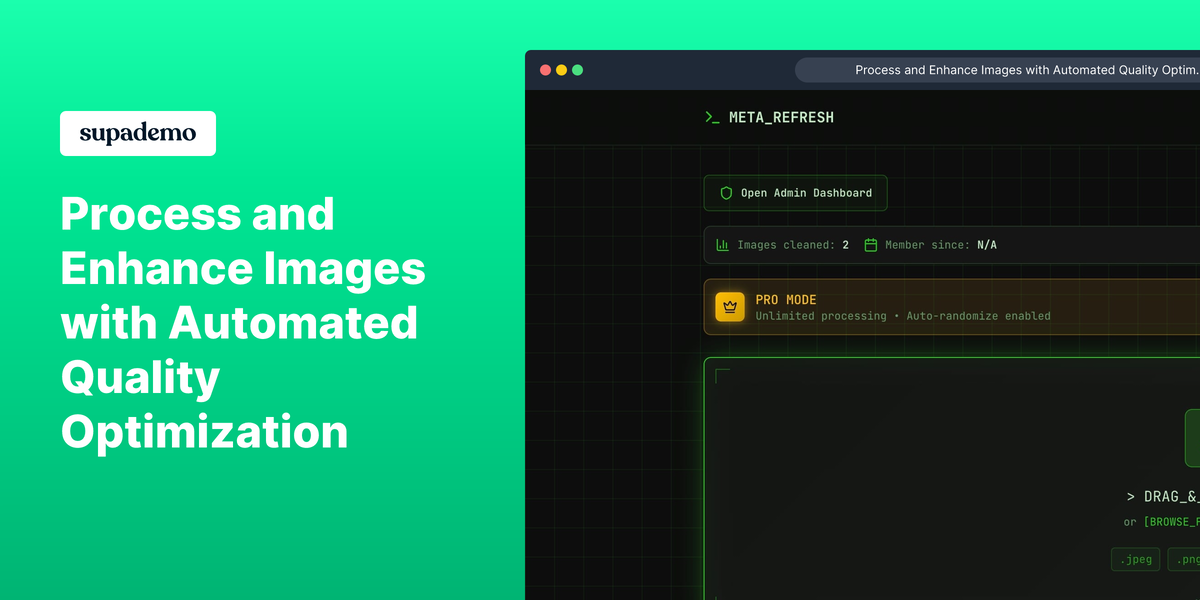Image resolution: width=1200 pixels, height=600 pixels.
Task: Click the shield icon on the Admin Dashboard button
Action: point(725,192)
